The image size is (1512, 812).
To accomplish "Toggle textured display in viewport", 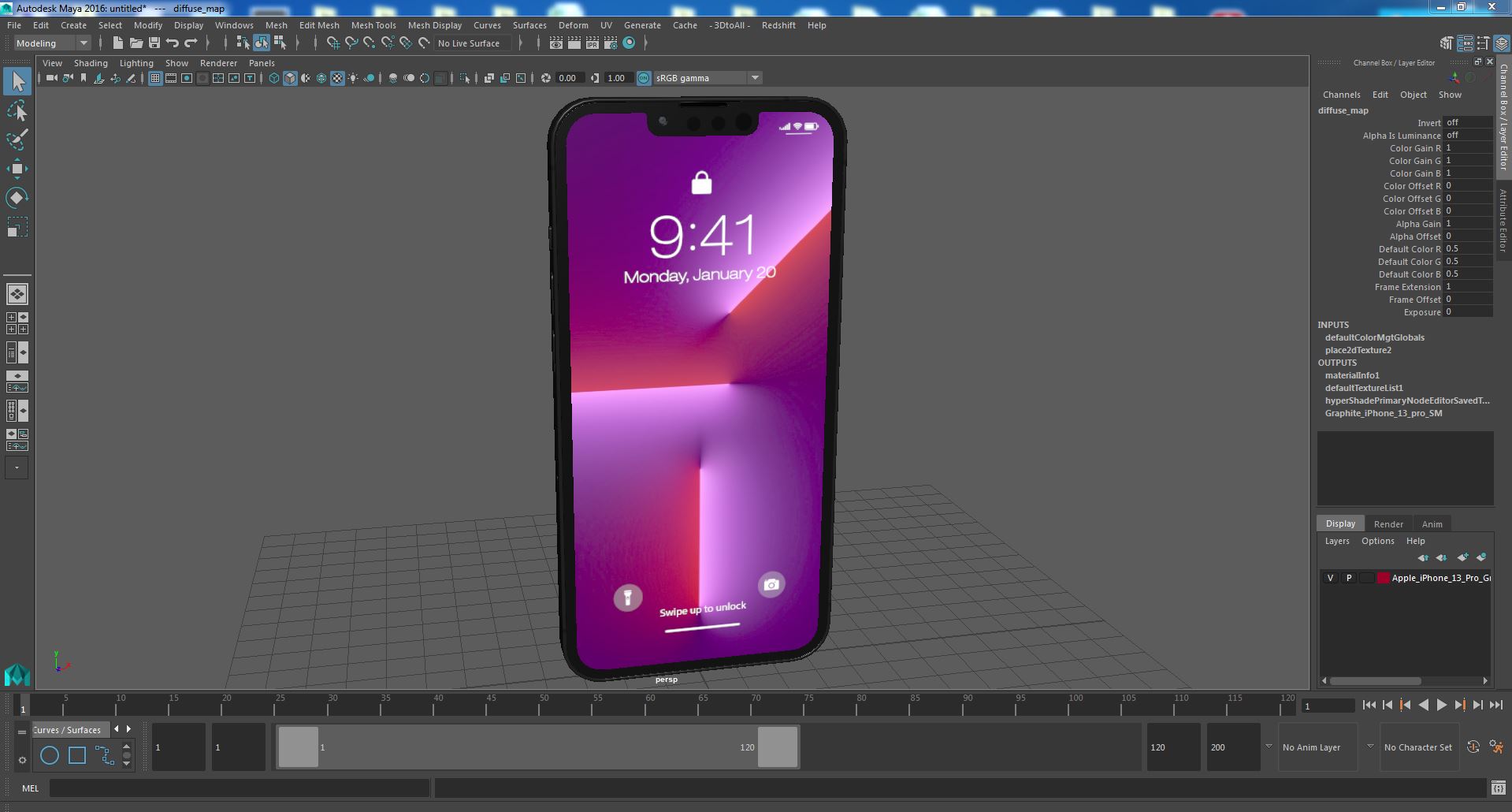I will point(337,78).
